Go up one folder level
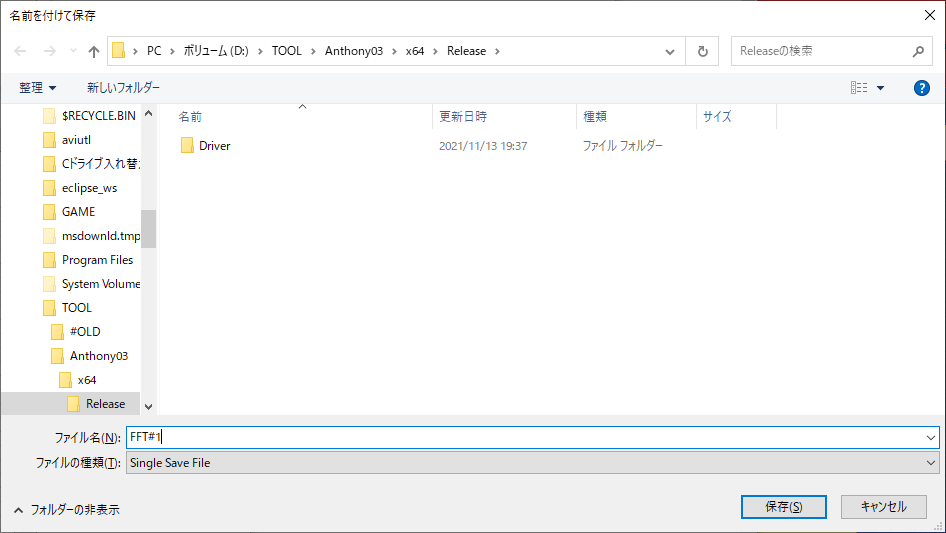This screenshot has height=533, width=946. click(x=94, y=51)
